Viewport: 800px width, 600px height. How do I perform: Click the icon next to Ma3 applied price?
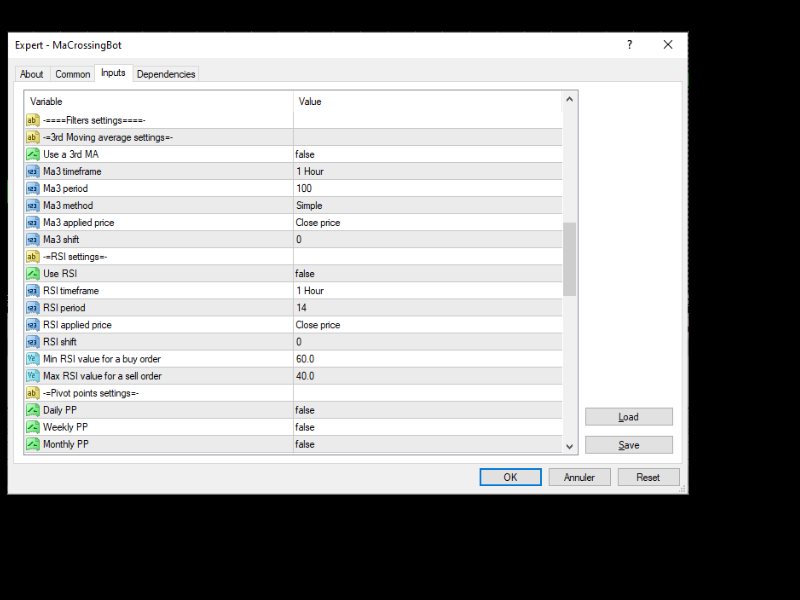point(33,222)
